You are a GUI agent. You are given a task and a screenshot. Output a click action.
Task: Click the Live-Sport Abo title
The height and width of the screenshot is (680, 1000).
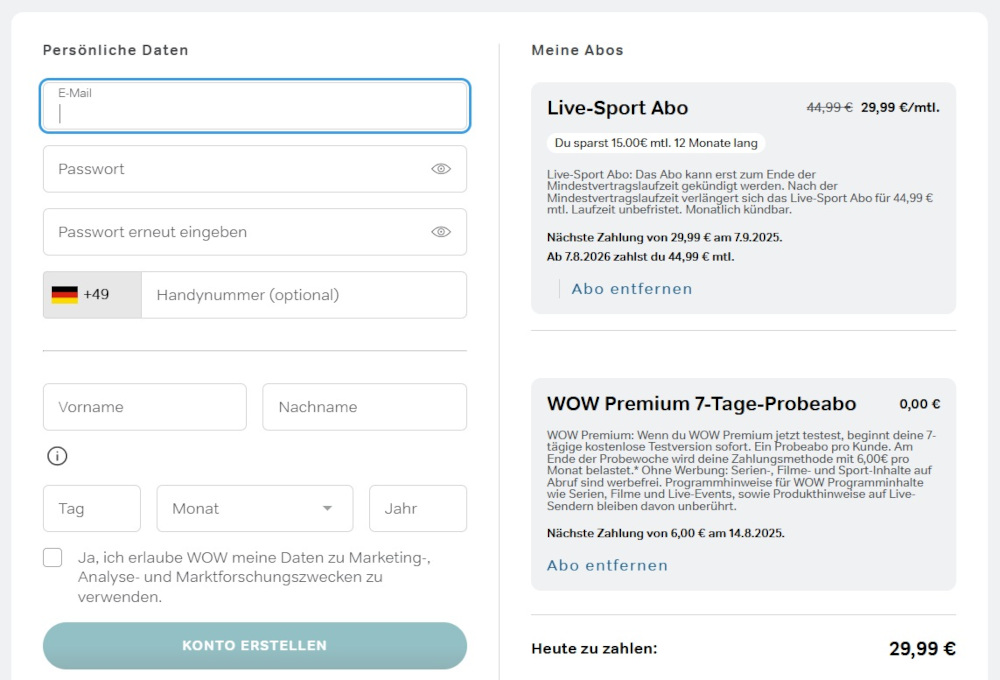(x=617, y=108)
